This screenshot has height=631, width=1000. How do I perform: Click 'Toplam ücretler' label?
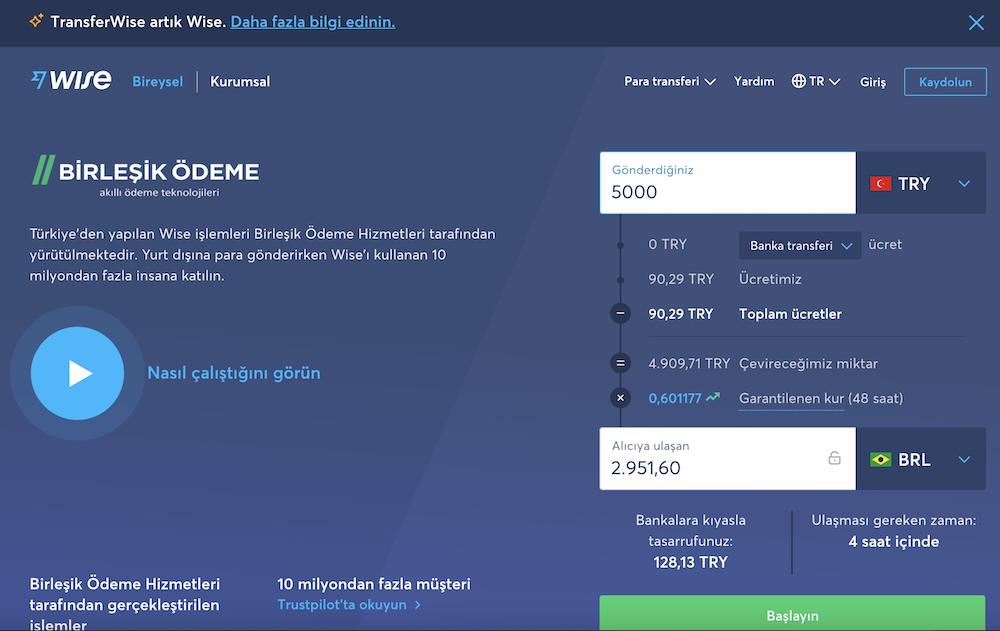pyautogui.click(x=790, y=314)
